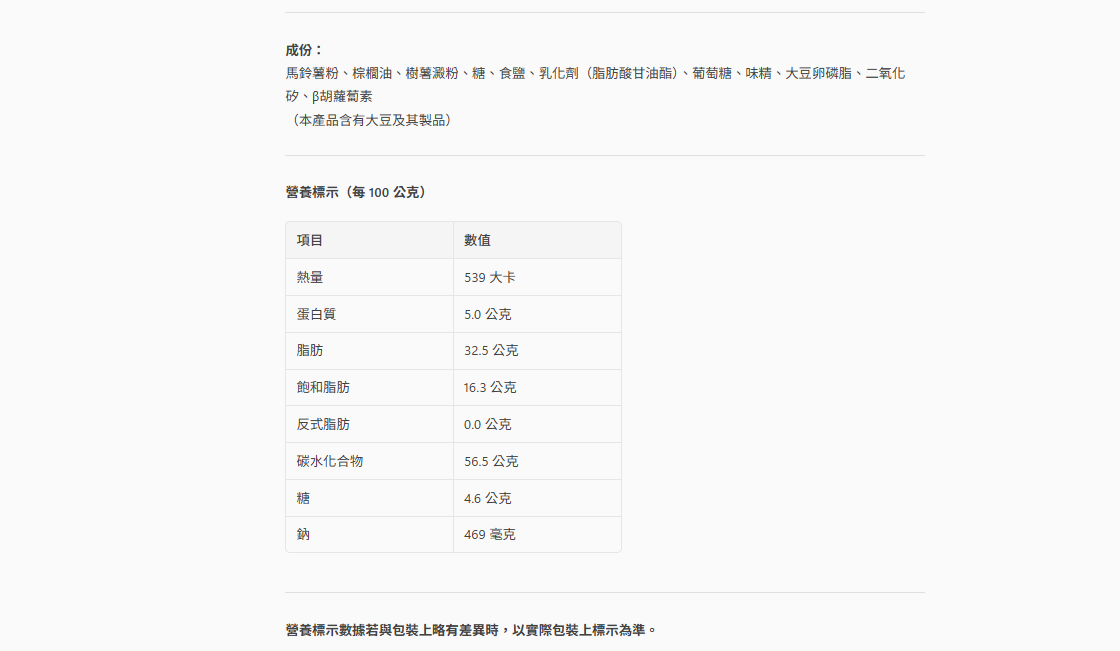
Task: Select the 碳水化合物 row label
Action: (x=330, y=462)
